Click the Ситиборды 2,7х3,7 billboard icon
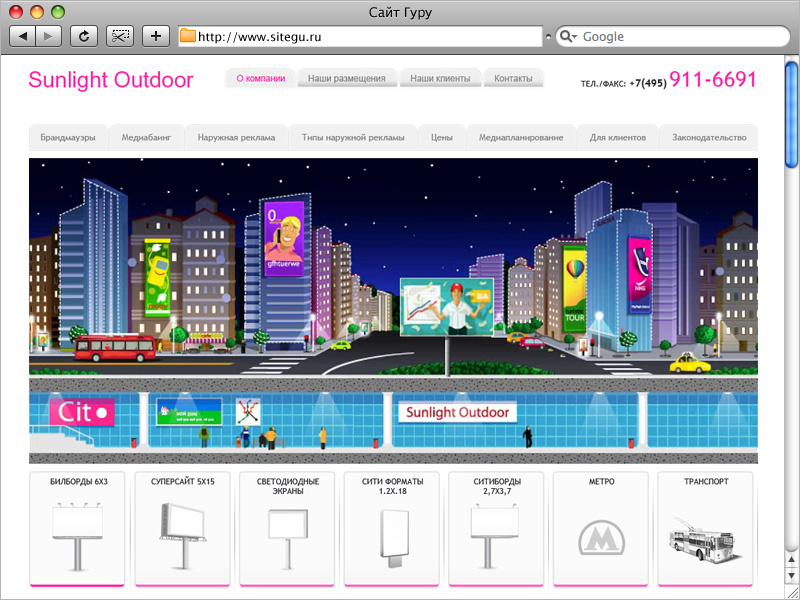Screen dimensions: 800x600 coord(494,537)
